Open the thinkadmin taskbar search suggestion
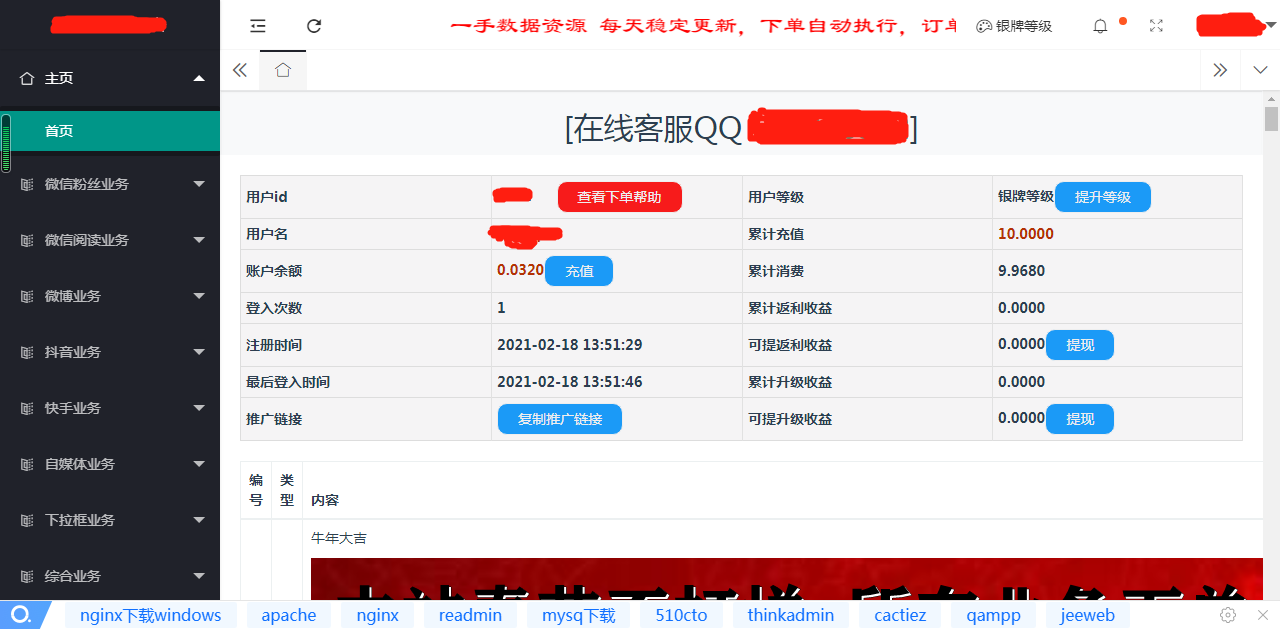The image size is (1280, 629). pyautogui.click(x=791, y=615)
